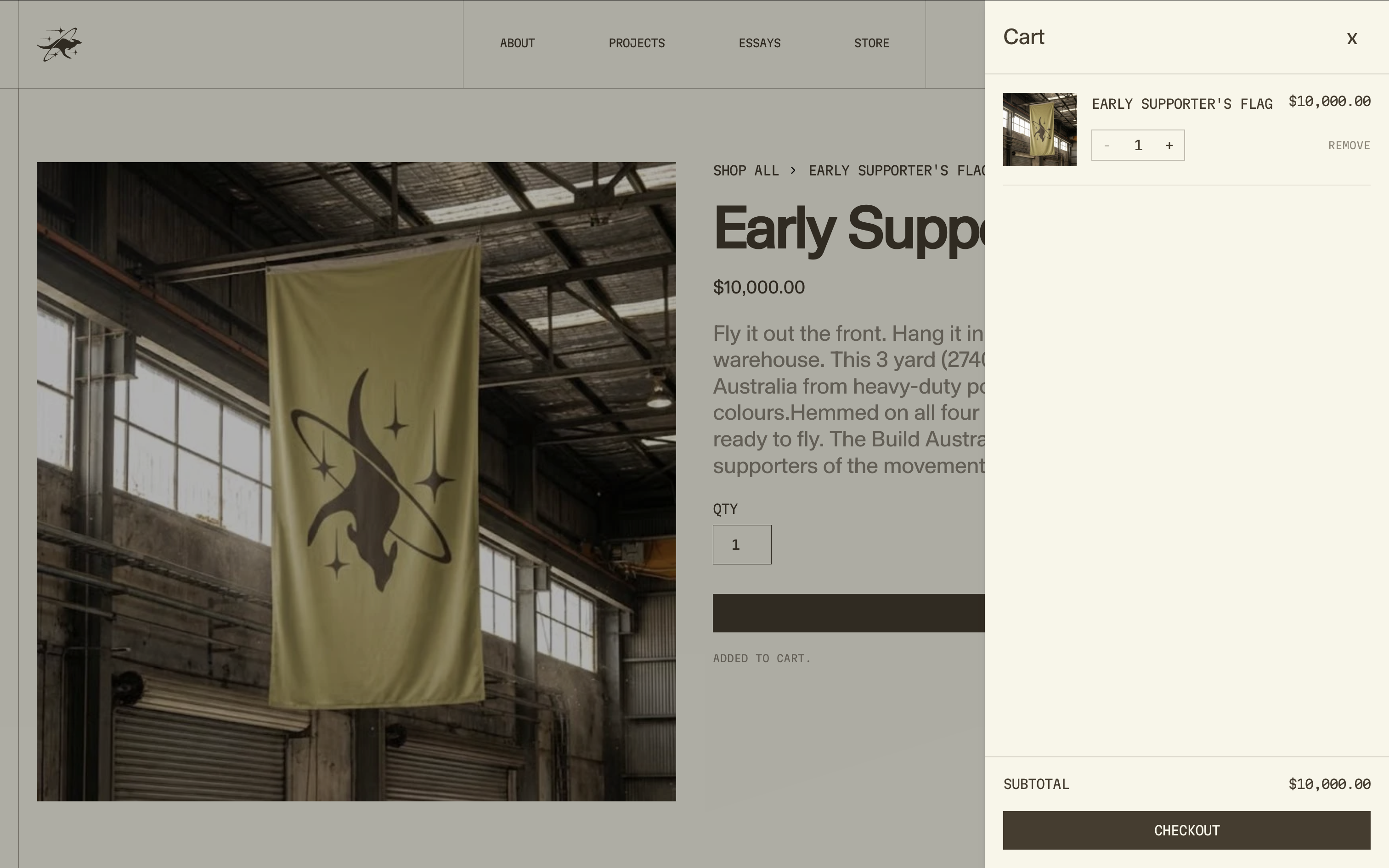Screen dimensions: 1389x868
Task: Click the QTY label on product page
Action: (725, 509)
